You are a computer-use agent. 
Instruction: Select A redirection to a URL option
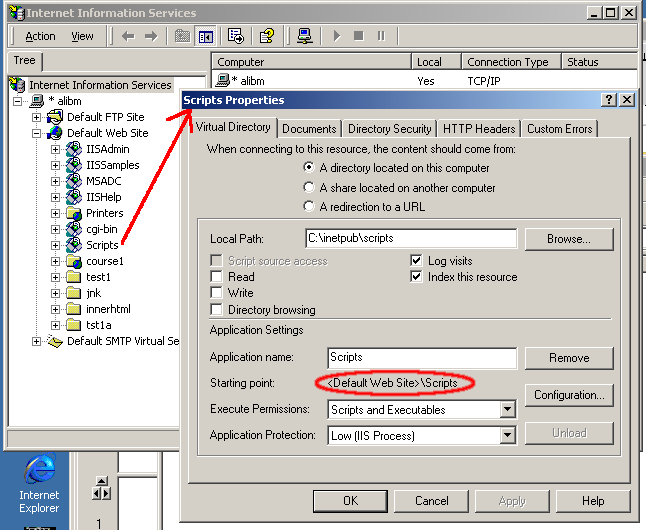pos(309,206)
